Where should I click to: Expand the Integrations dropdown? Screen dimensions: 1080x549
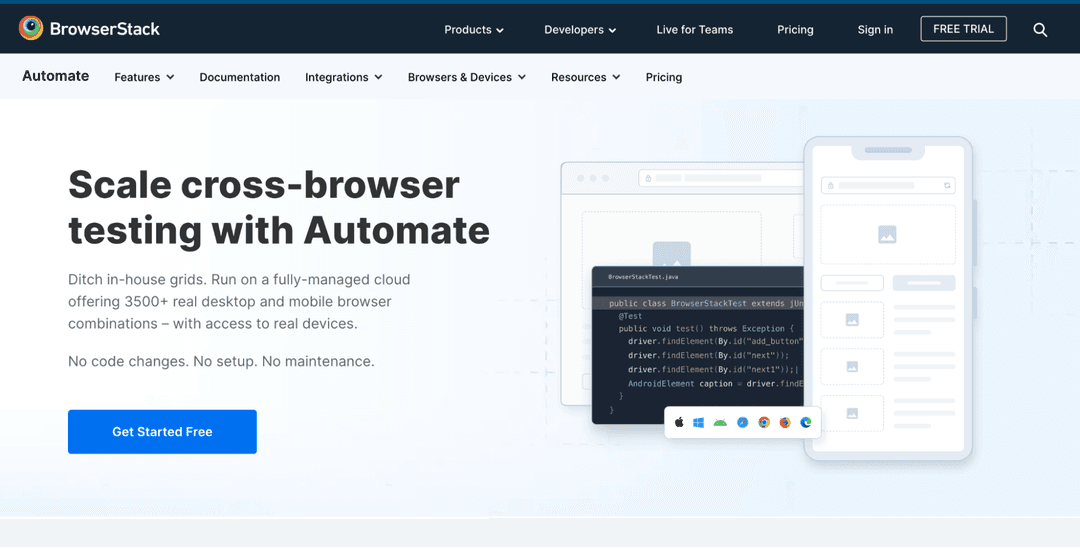tap(344, 77)
